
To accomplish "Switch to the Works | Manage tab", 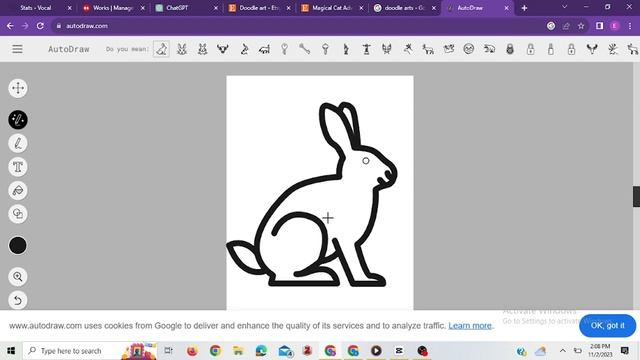I will 112,8.
